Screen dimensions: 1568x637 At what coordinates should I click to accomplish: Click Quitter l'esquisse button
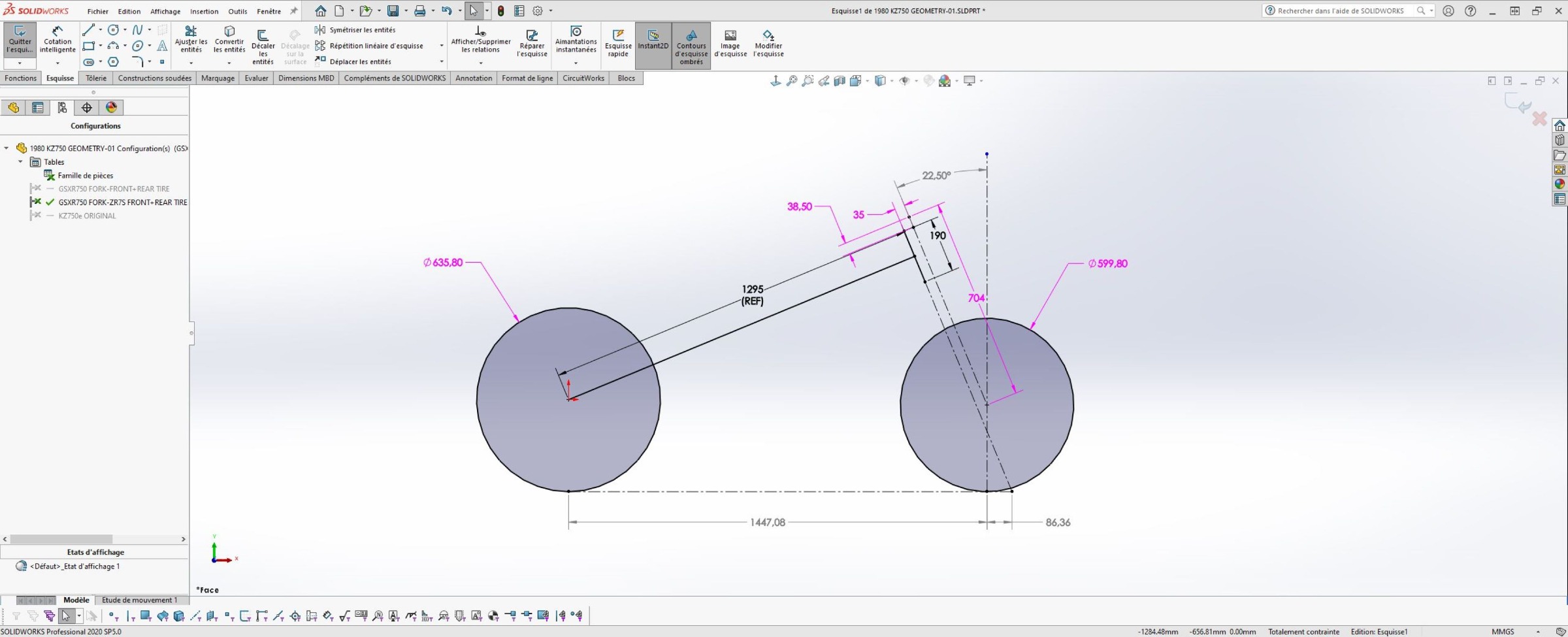point(20,41)
